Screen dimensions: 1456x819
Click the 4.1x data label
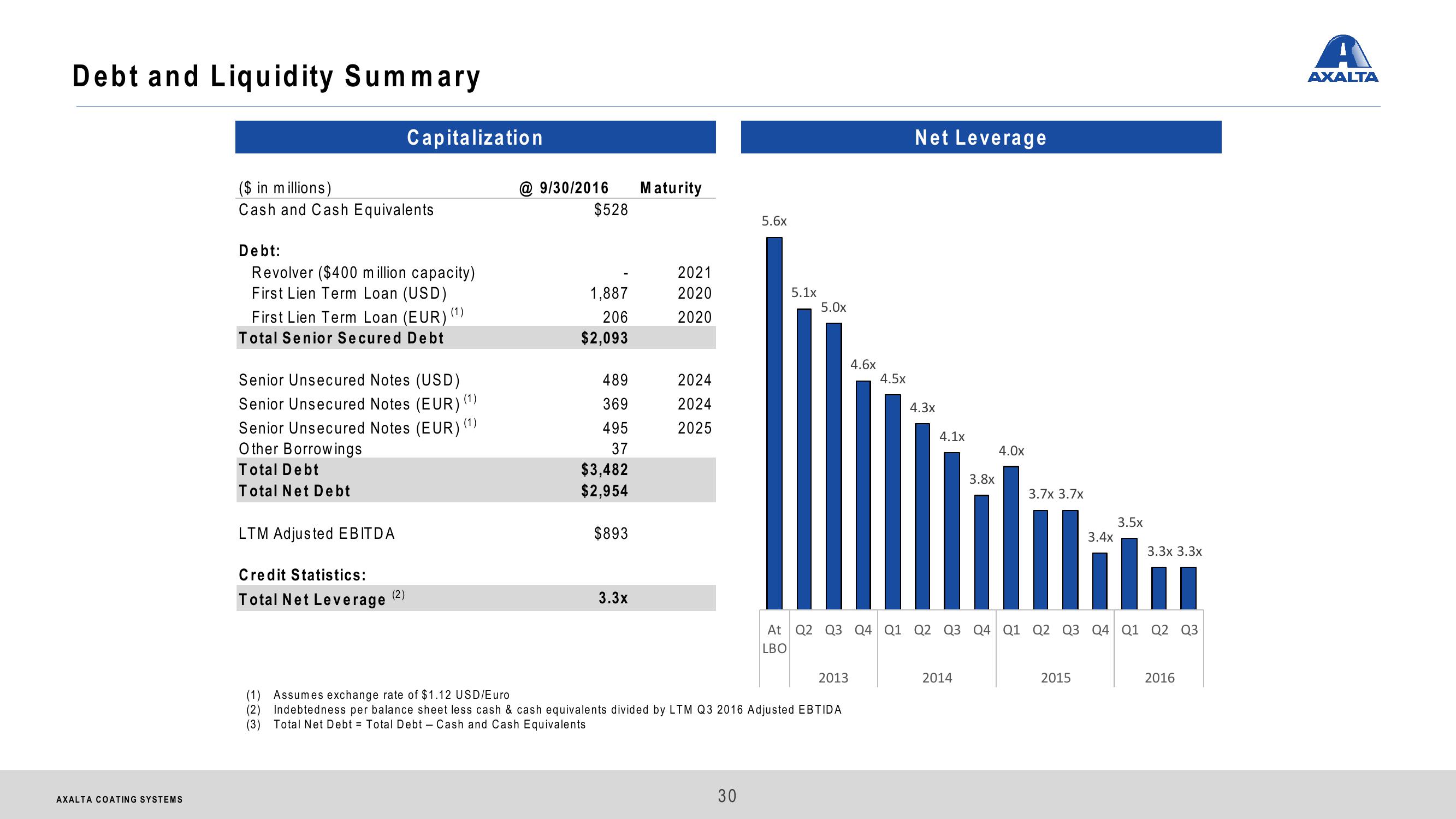coord(952,436)
